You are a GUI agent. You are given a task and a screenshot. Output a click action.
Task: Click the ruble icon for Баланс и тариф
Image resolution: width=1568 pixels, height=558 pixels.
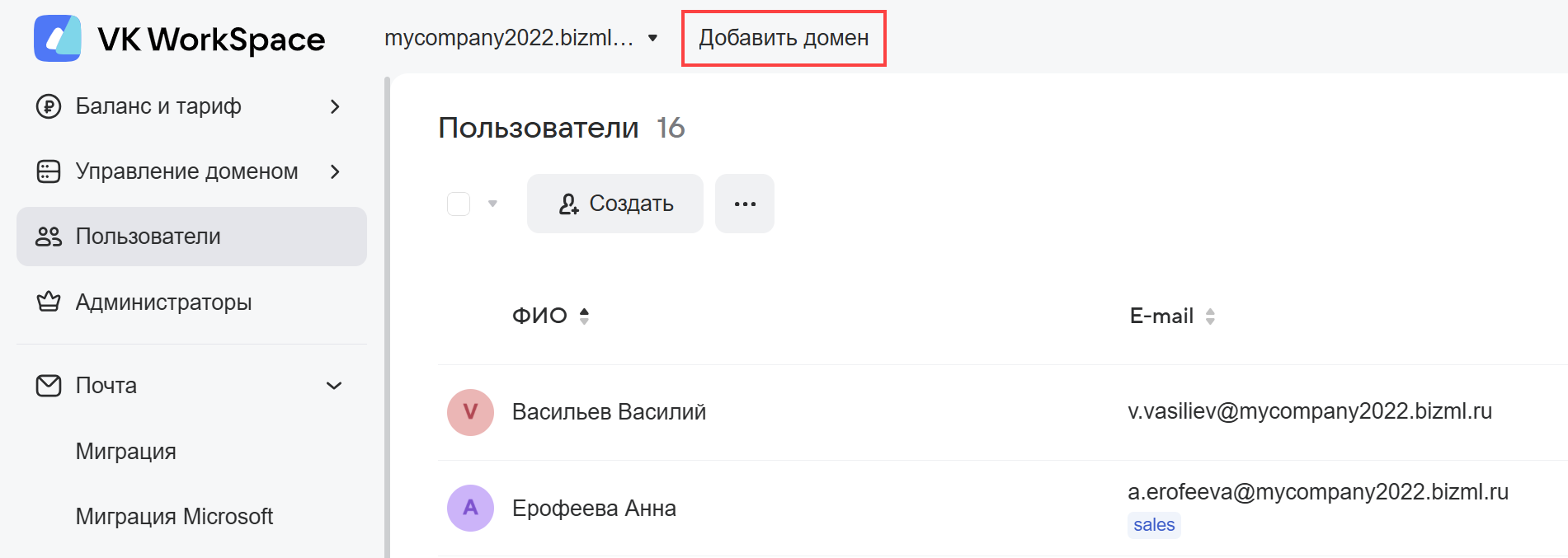(49, 106)
